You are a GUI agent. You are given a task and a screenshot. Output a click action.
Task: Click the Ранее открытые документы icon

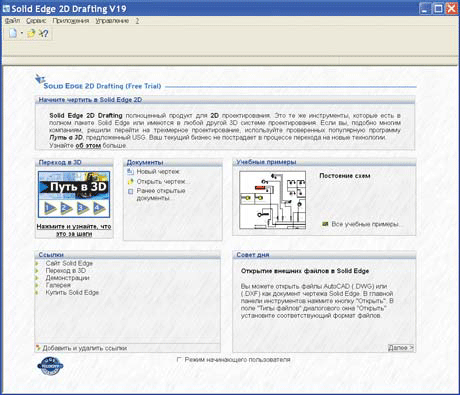pyautogui.click(x=130, y=191)
